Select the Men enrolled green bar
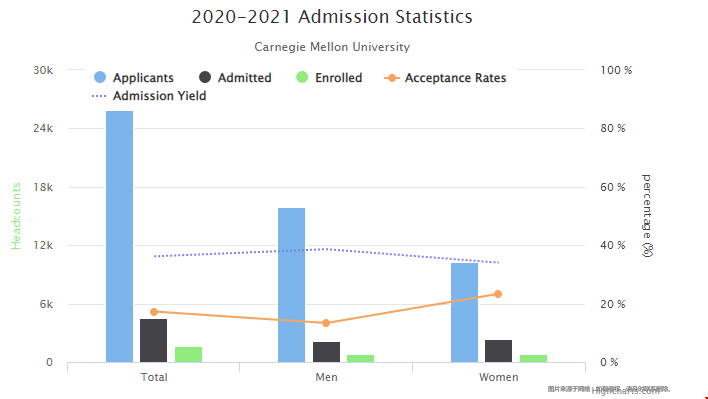Screen dimensions: 708x399 360,359
